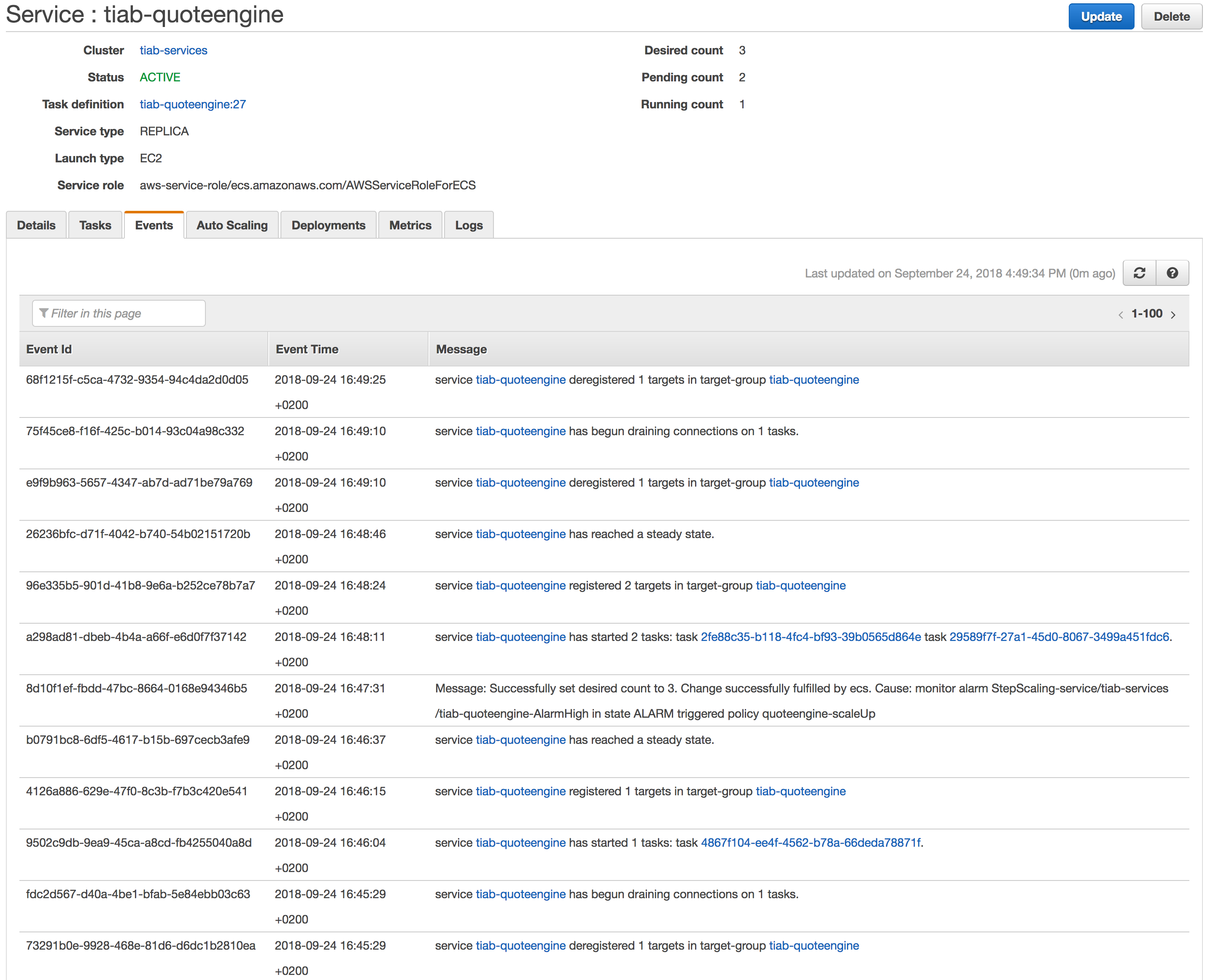Select event id 9502c9db-9ea9-45ca-a8cd-fb4255040a8d

(139, 843)
